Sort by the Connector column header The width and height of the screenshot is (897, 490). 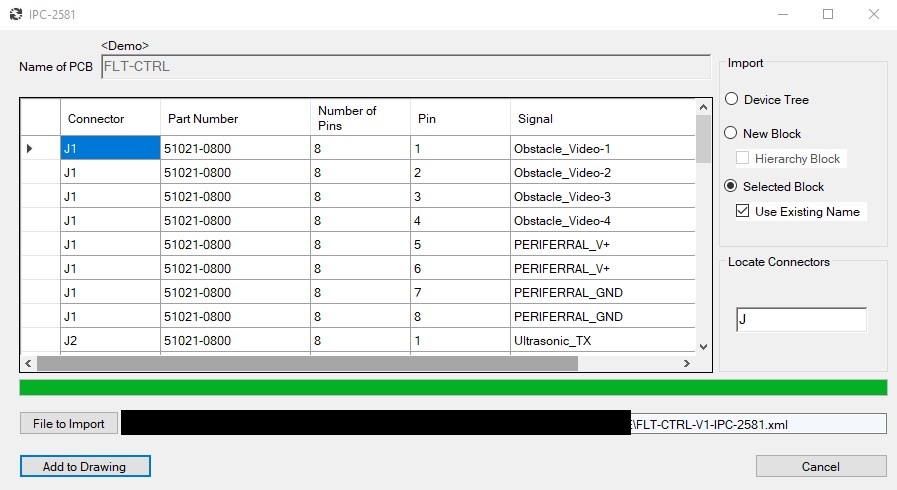110,118
